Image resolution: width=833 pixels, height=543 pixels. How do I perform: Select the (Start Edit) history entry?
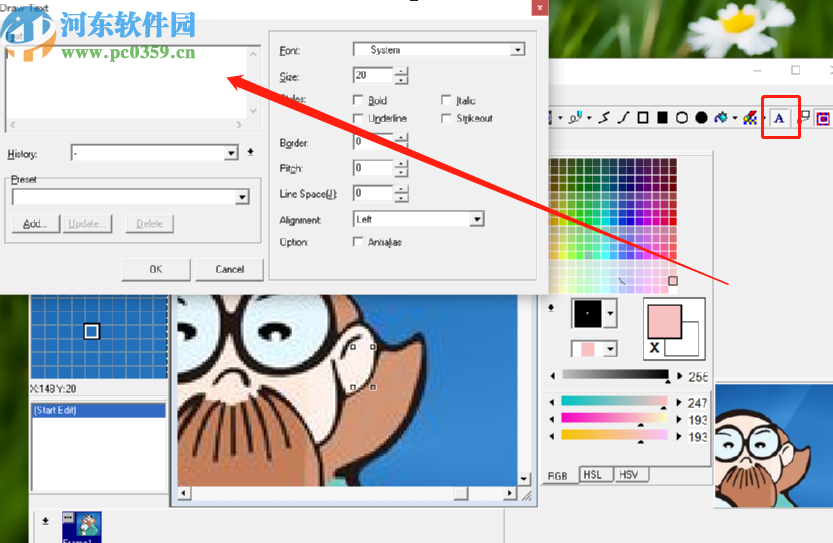coord(99,410)
